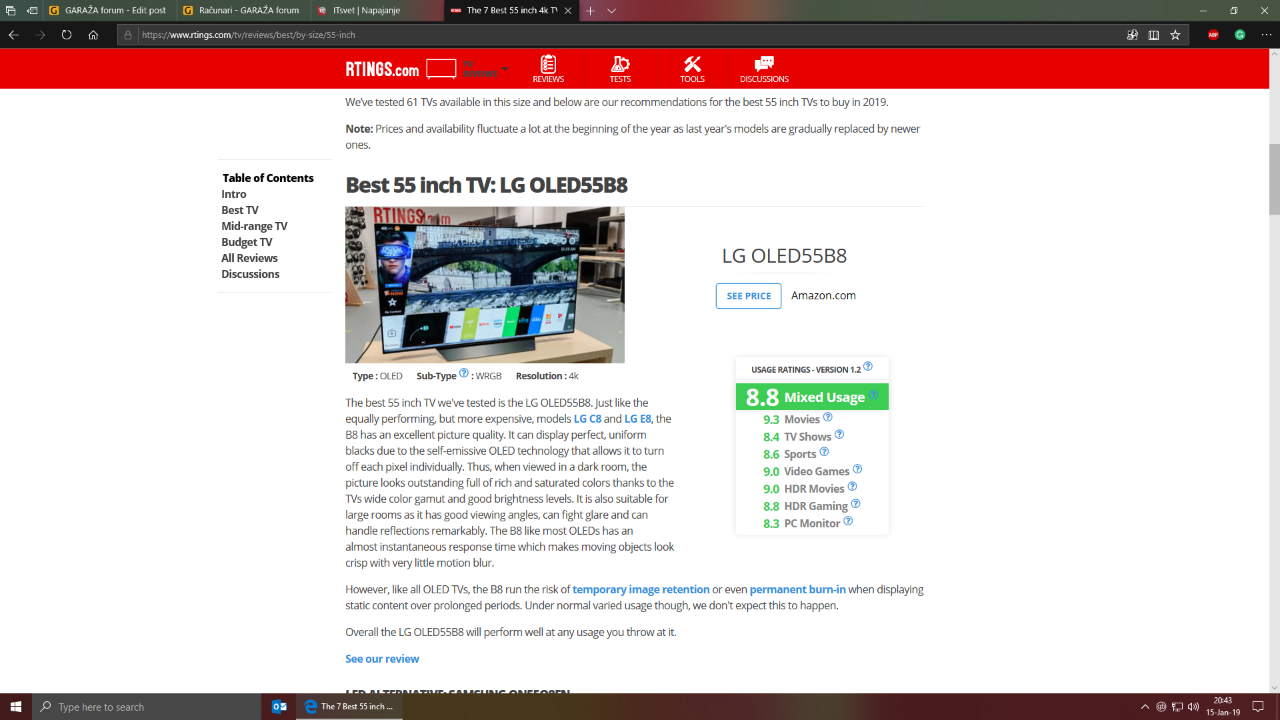
Task: Switch to the ITsvet Napajanje tab
Action: click(x=374, y=10)
